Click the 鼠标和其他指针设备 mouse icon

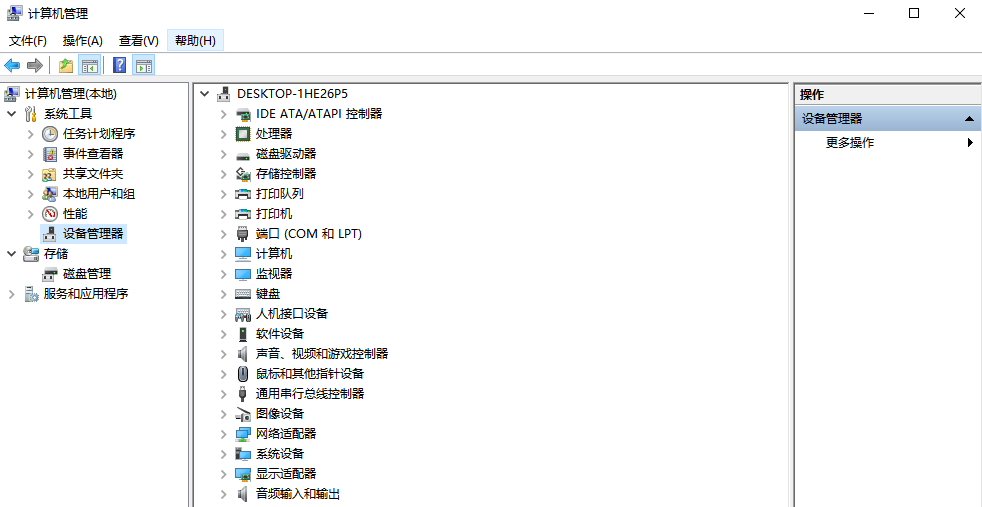pyautogui.click(x=243, y=374)
